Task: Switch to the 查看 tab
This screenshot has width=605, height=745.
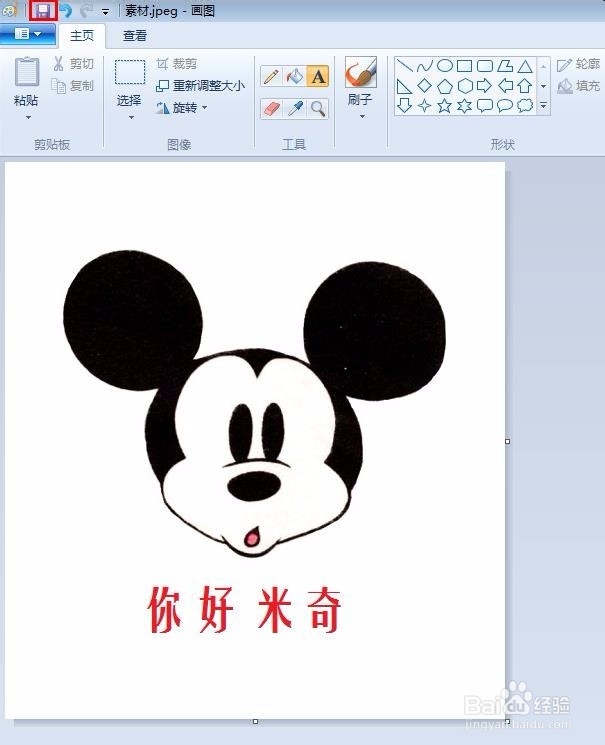Action: [x=134, y=36]
